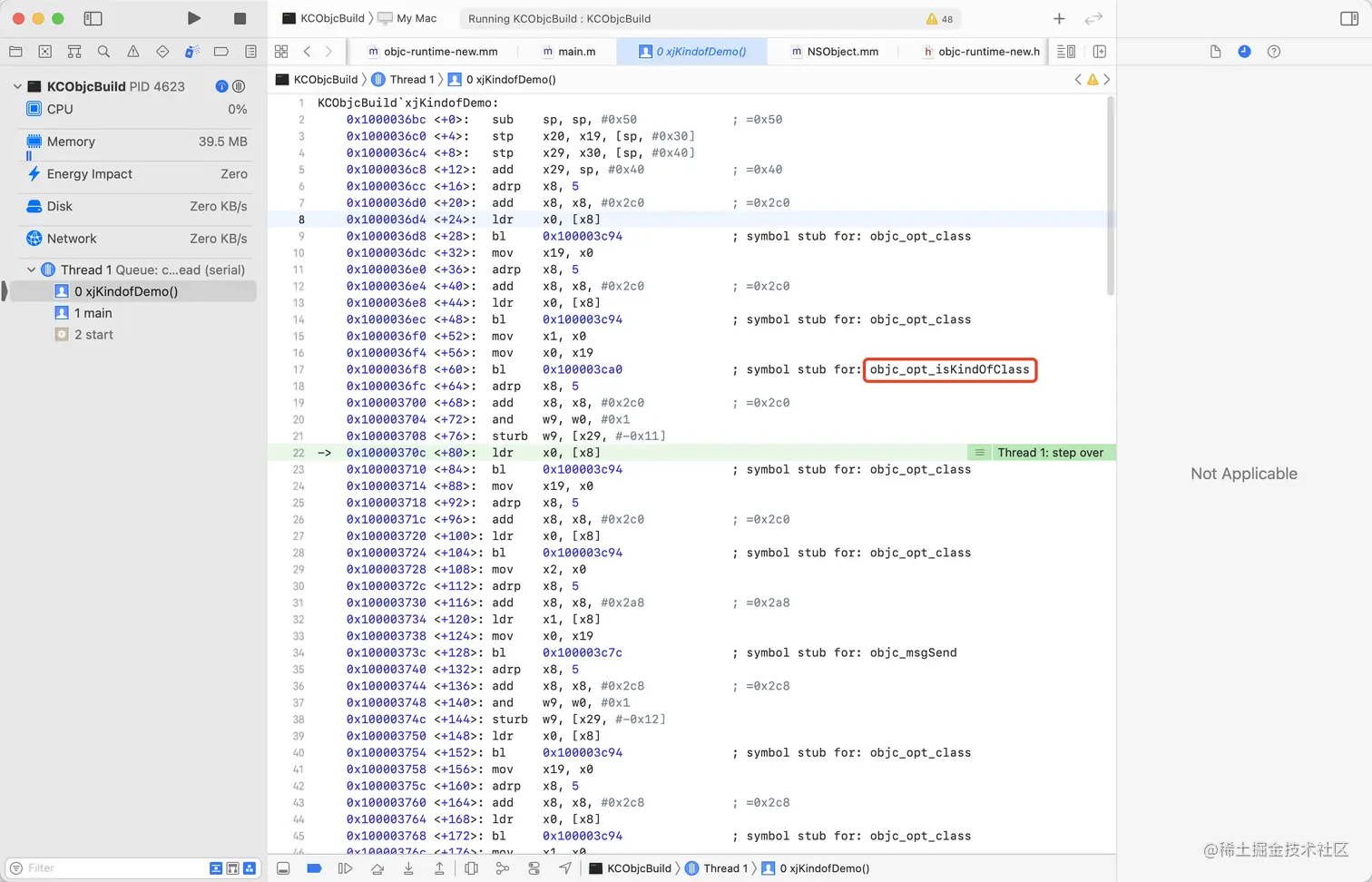
Task: Toggle the last blue filter button beside Filter
Action: point(250,868)
